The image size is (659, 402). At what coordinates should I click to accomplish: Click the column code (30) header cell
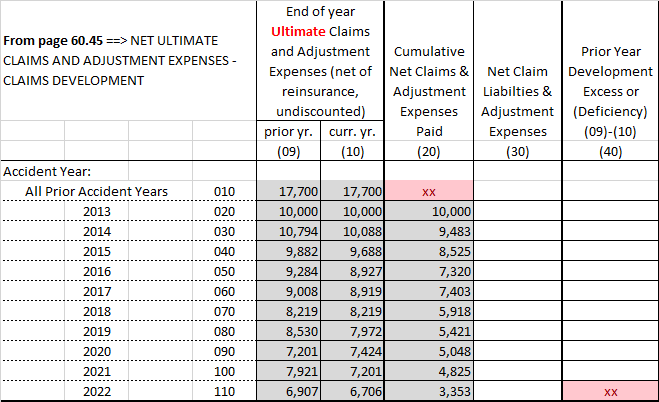point(517,151)
